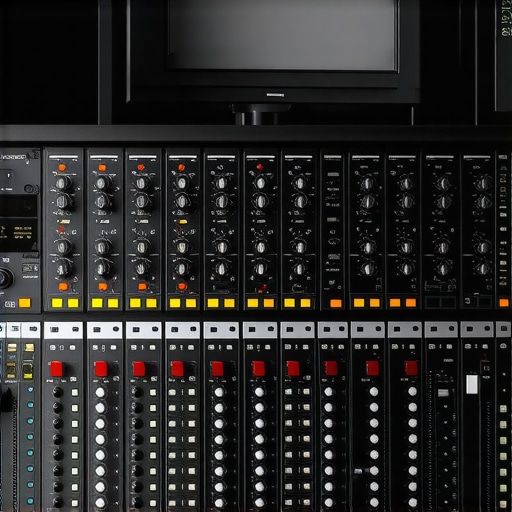The width and height of the screenshot is (512, 512).
Task: Tap the video monitor screen above the console
Action: coord(283,34)
